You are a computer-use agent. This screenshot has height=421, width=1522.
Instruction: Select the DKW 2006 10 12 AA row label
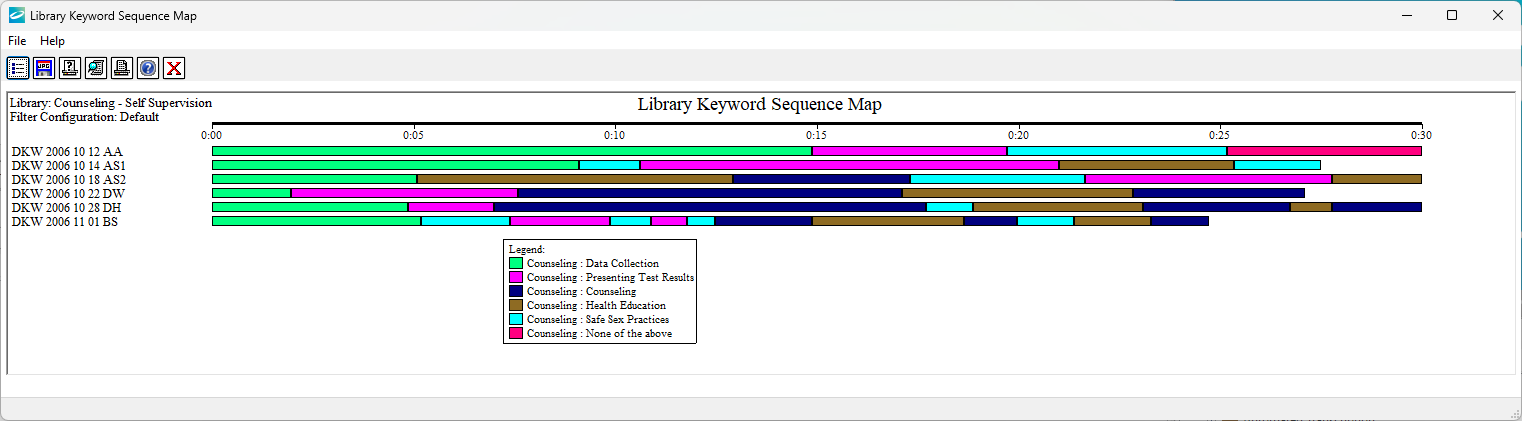[66, 152]
